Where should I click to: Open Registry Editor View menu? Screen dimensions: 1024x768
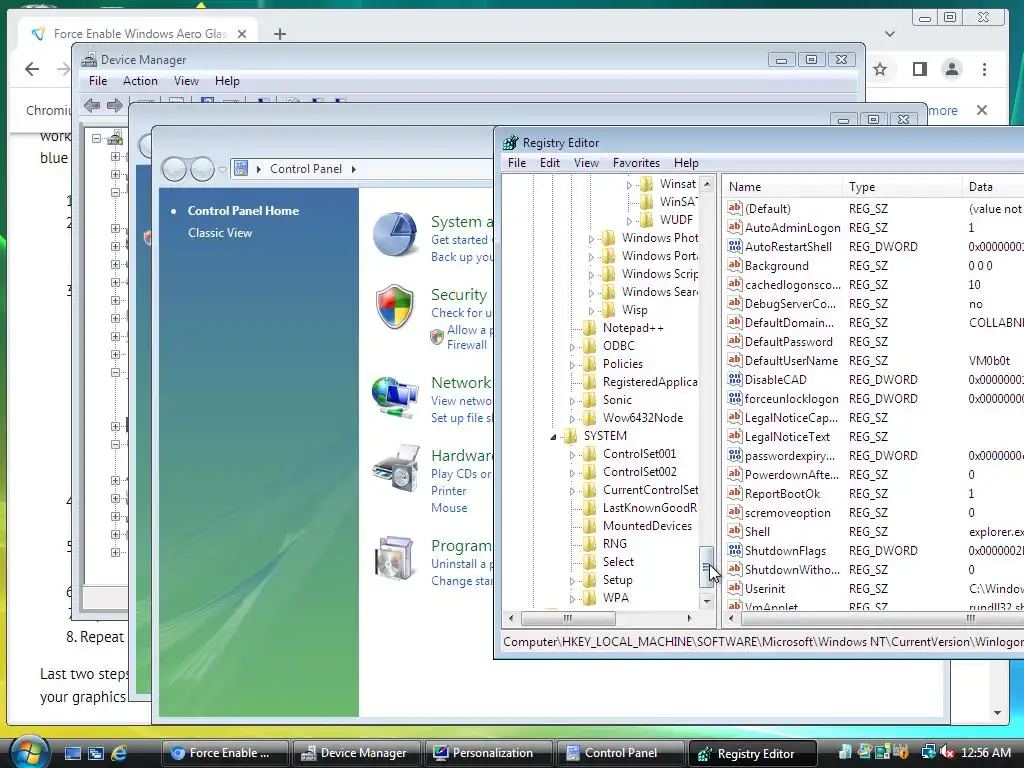pyautogui.click(x=586, y=163)
